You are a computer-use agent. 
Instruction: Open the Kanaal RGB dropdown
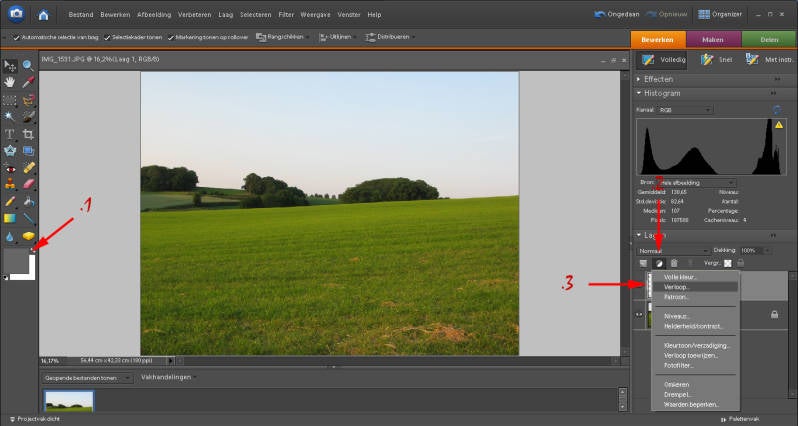[684, 108]
